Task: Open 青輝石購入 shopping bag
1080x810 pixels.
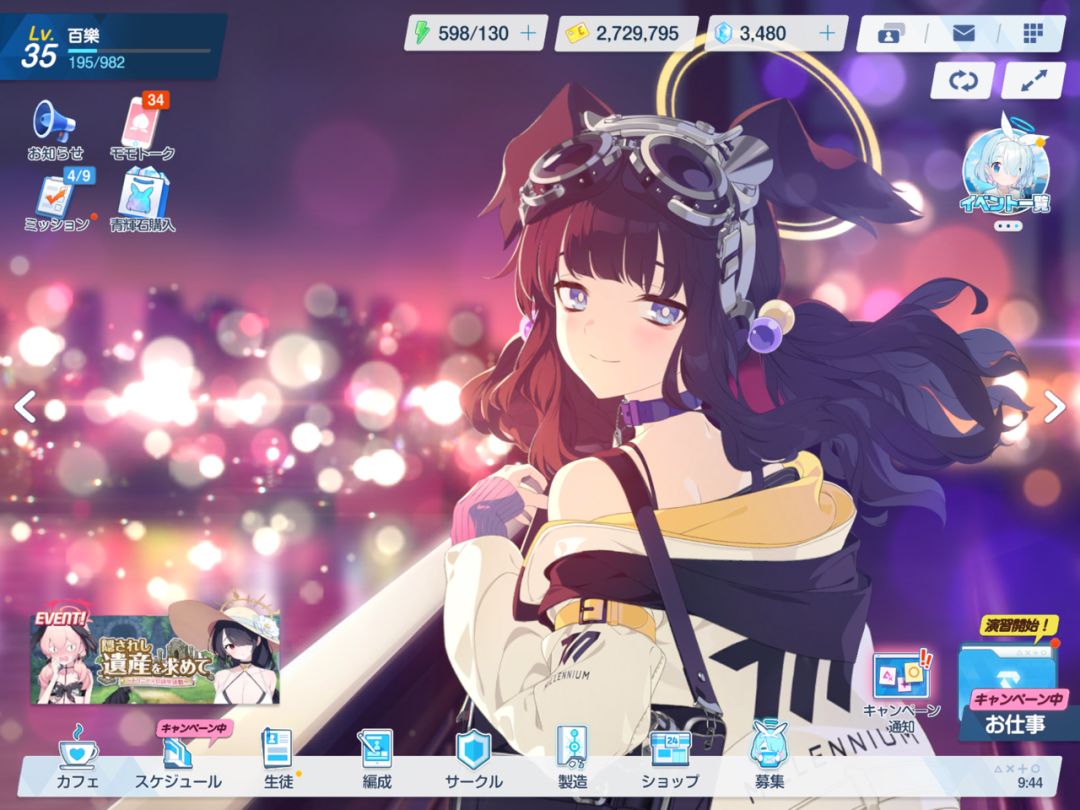Action: tap(143, 200)
